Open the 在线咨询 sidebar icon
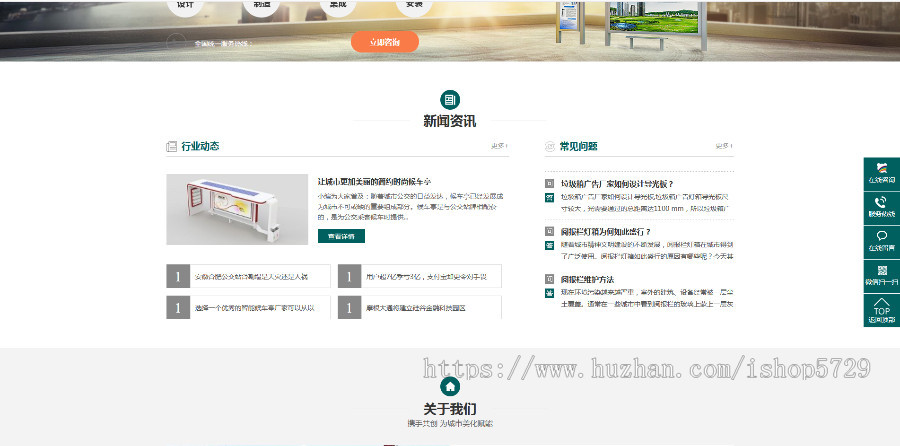This screenshot has width=900, height=446. 882,174
